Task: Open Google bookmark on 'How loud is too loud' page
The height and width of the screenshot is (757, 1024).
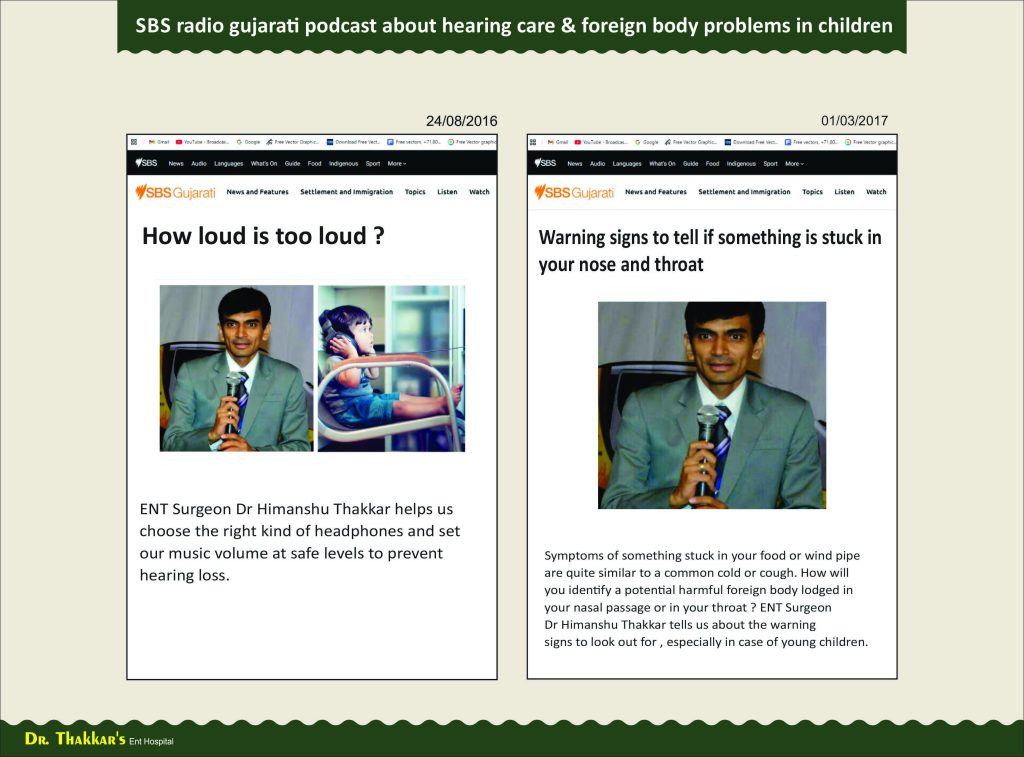Action: (x=248, y=142)
